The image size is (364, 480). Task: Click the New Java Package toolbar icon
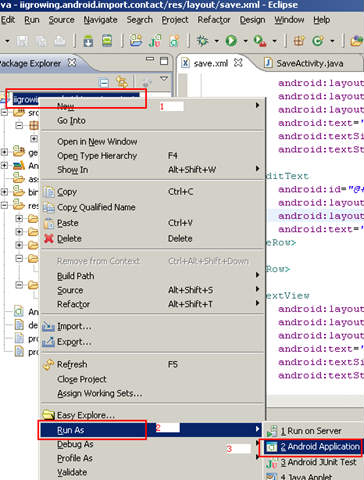point(299,41)
